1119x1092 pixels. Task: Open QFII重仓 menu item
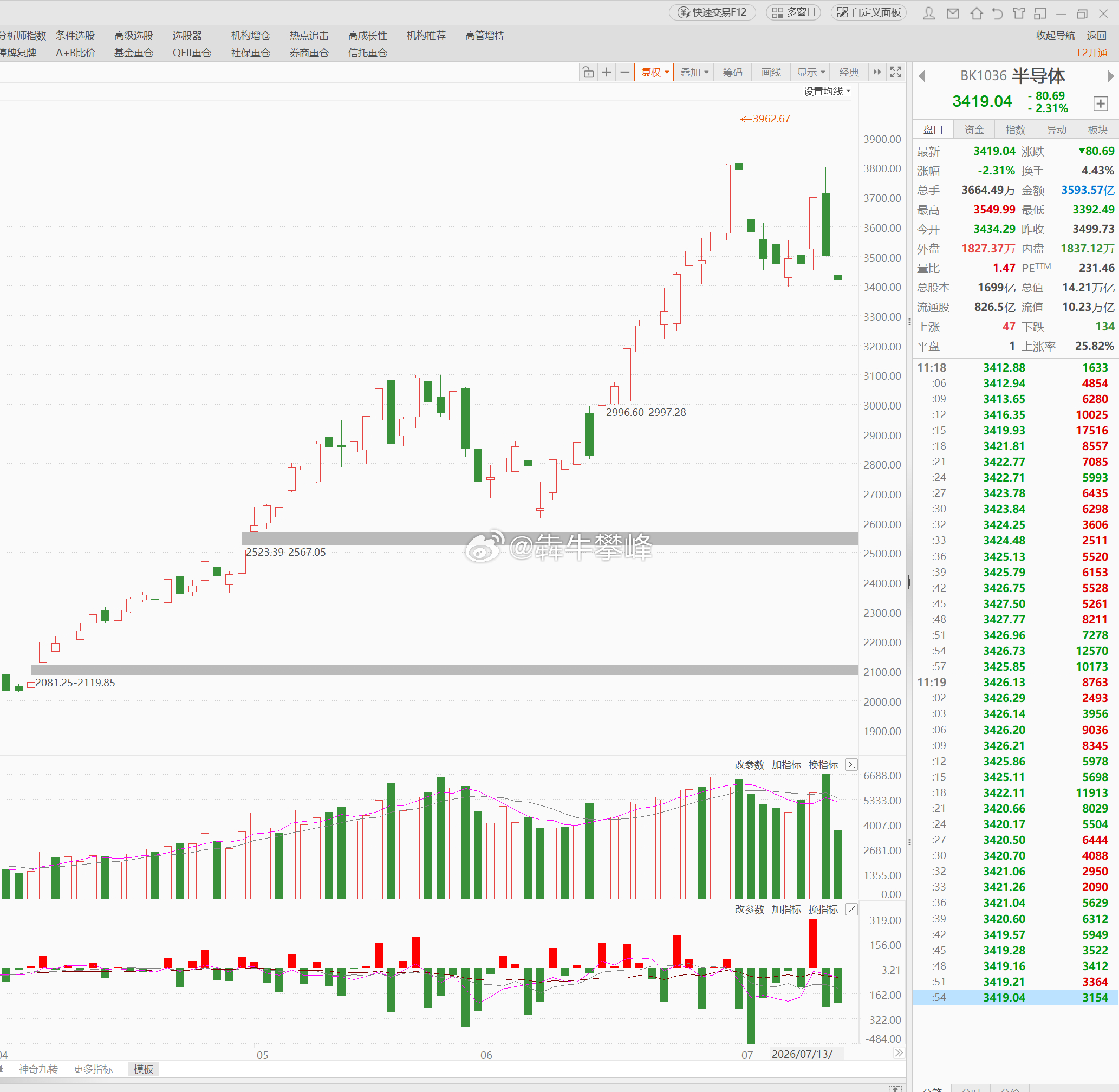click(x=192, y=53)
